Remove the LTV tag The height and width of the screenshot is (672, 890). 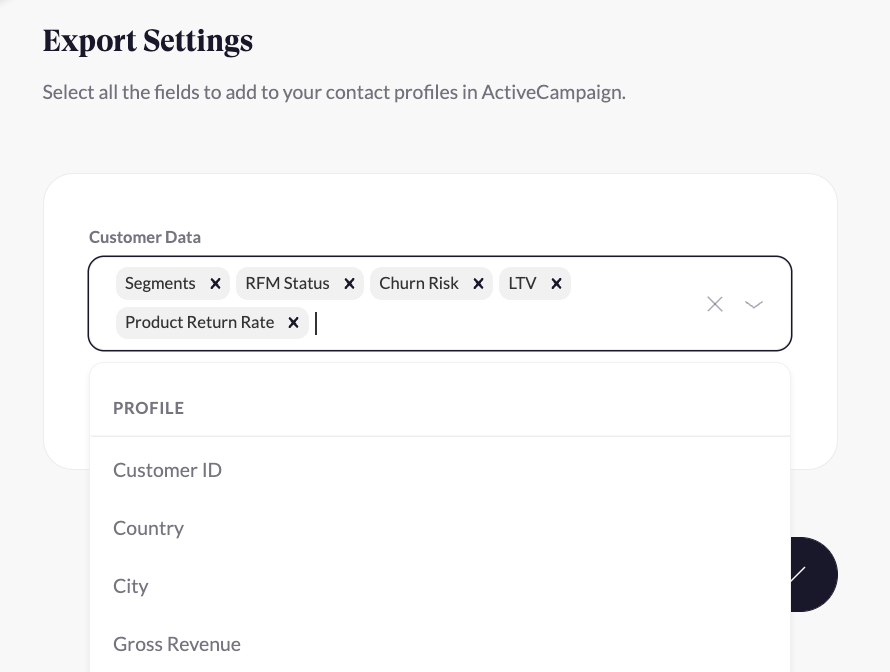pyautogui.click(x=556, y=284)
